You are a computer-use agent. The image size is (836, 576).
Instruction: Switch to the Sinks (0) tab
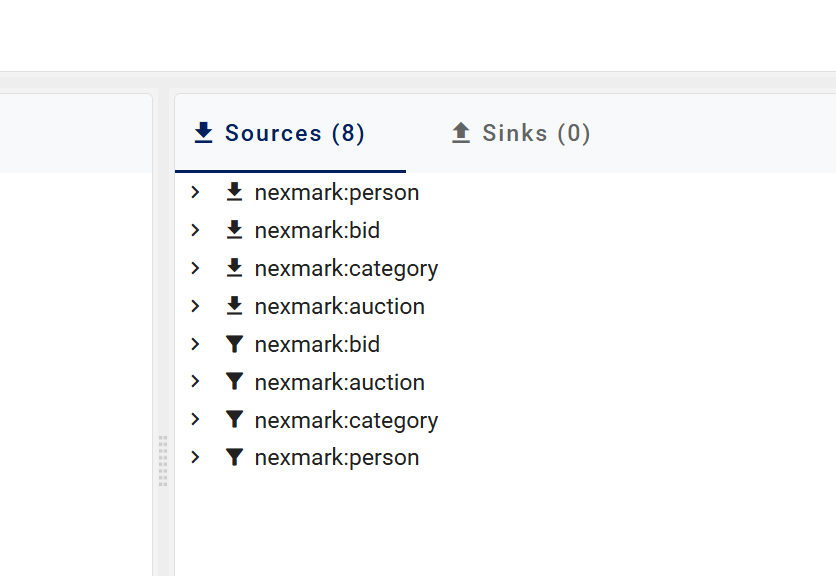click(x=521, y=133)
